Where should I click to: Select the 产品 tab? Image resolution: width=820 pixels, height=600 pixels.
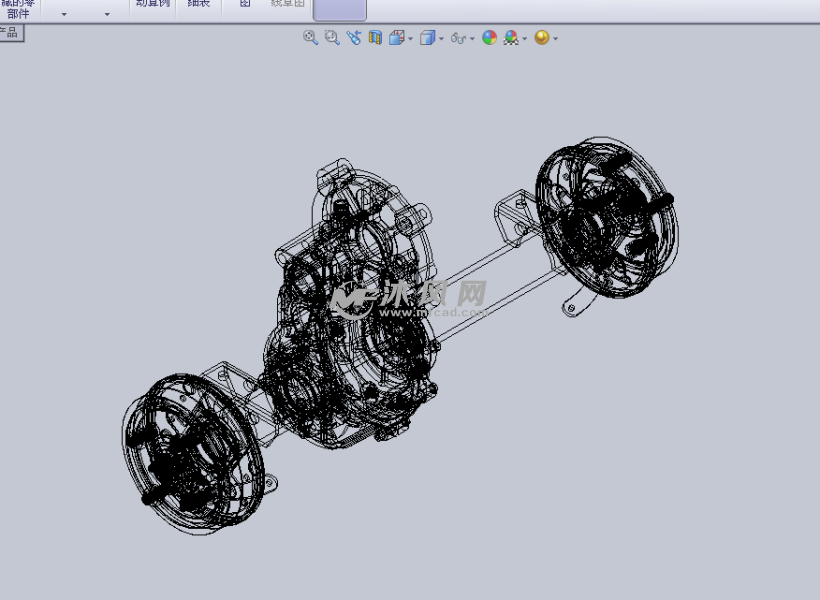(11, 33)
